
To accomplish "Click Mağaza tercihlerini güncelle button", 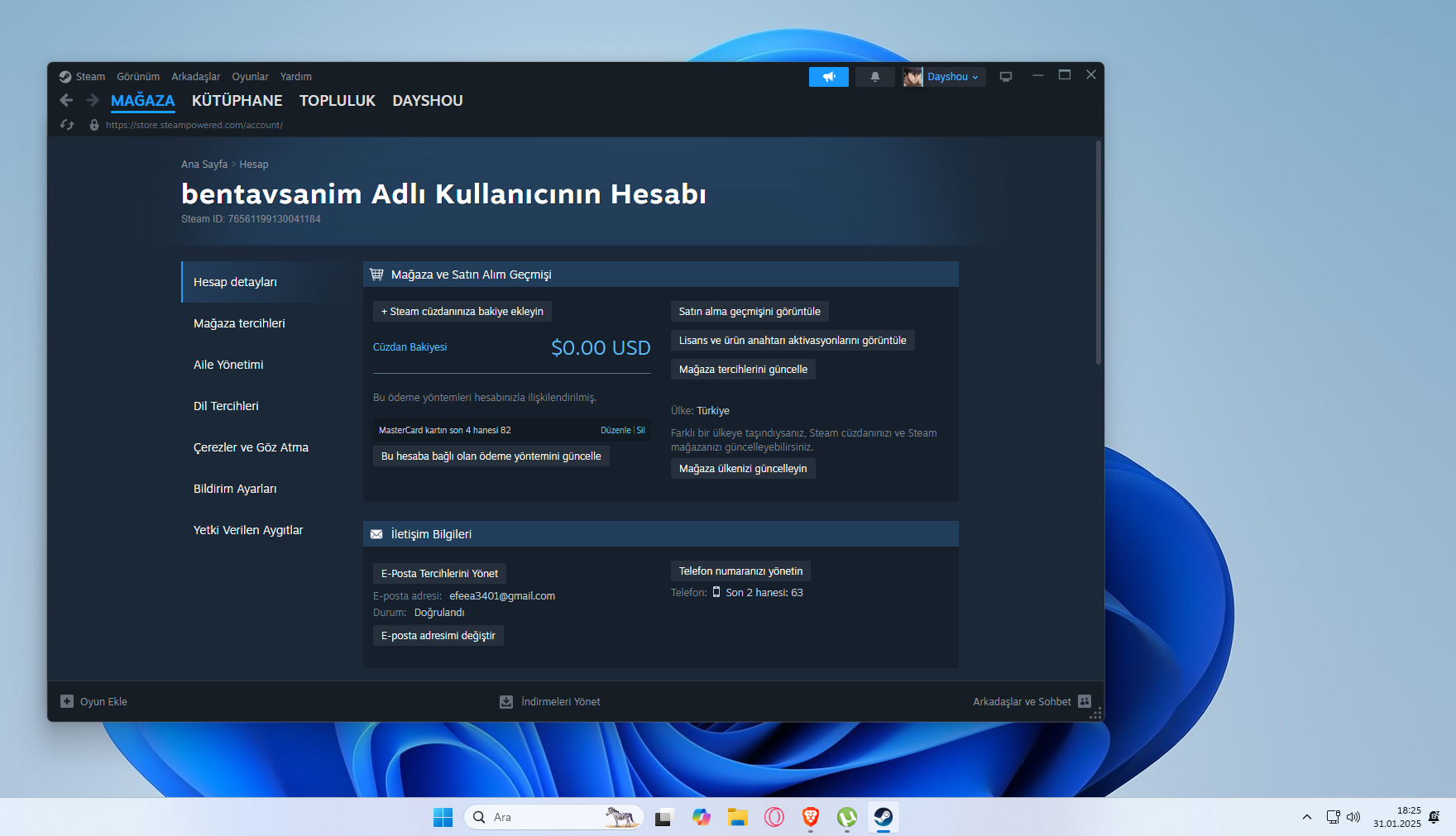I will pos(743,370).
